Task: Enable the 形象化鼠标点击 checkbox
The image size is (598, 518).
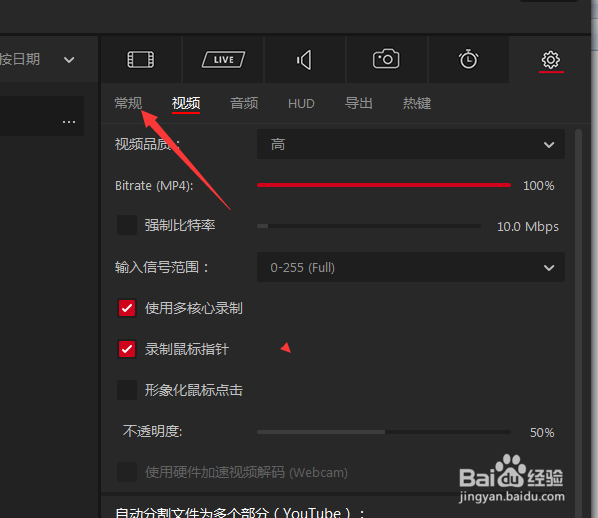Action: 127,390
